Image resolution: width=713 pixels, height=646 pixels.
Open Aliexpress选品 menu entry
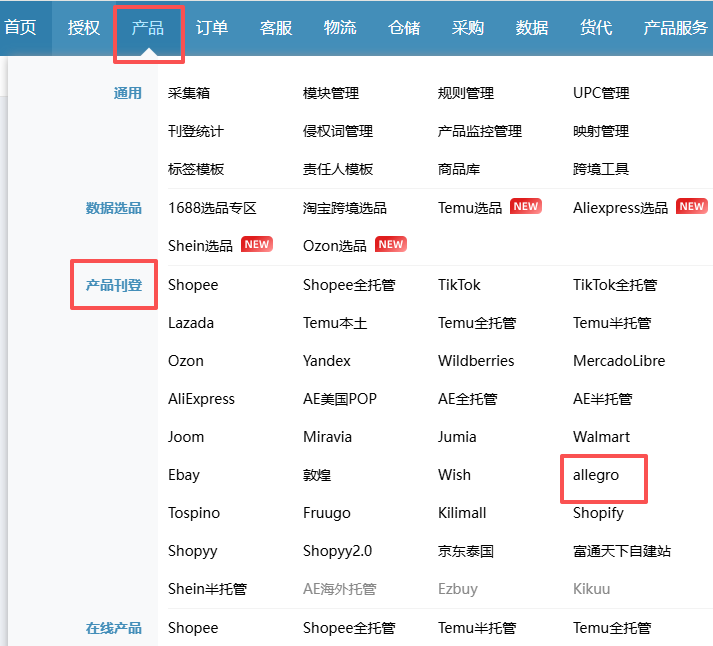(x=620, y=208)
